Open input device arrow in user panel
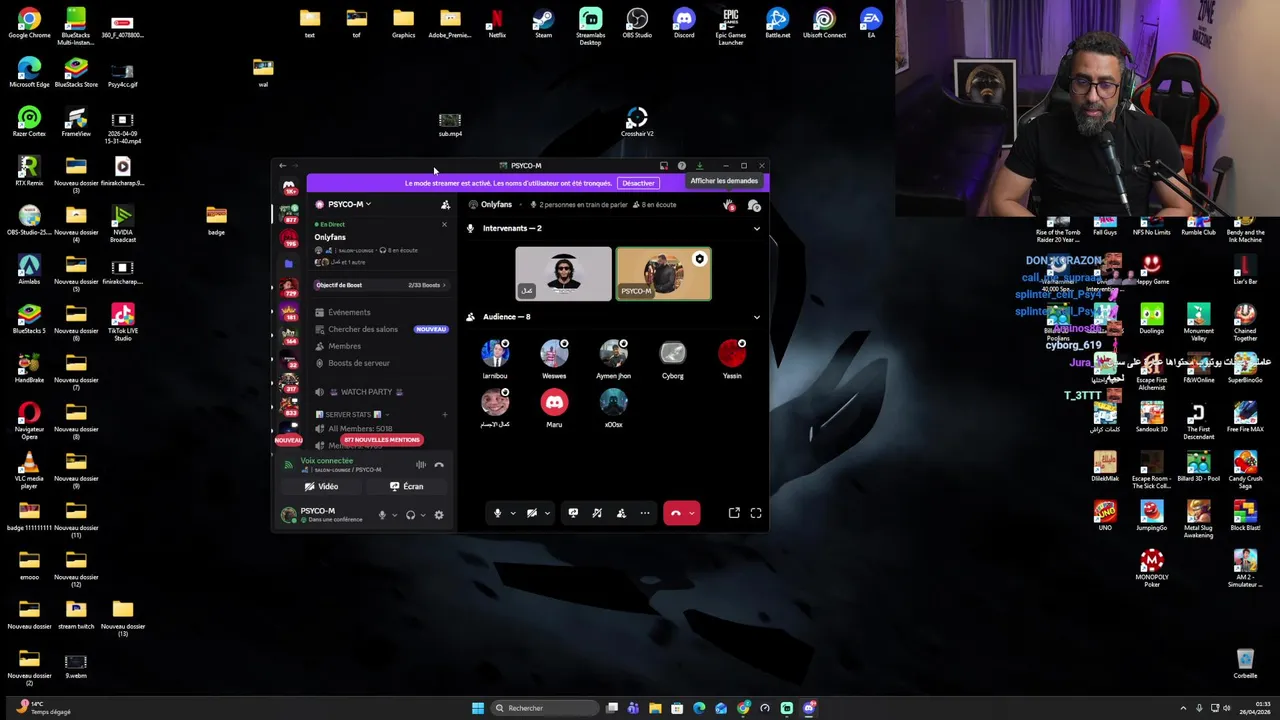This screenshot has height=720, width=1280. 394,515
